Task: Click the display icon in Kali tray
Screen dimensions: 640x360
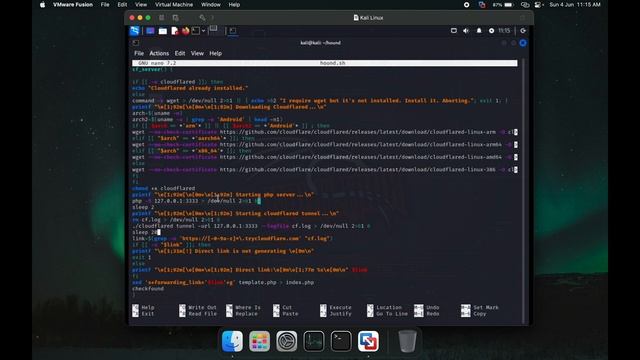Action: pyautogui.click(x=453, y=31)
